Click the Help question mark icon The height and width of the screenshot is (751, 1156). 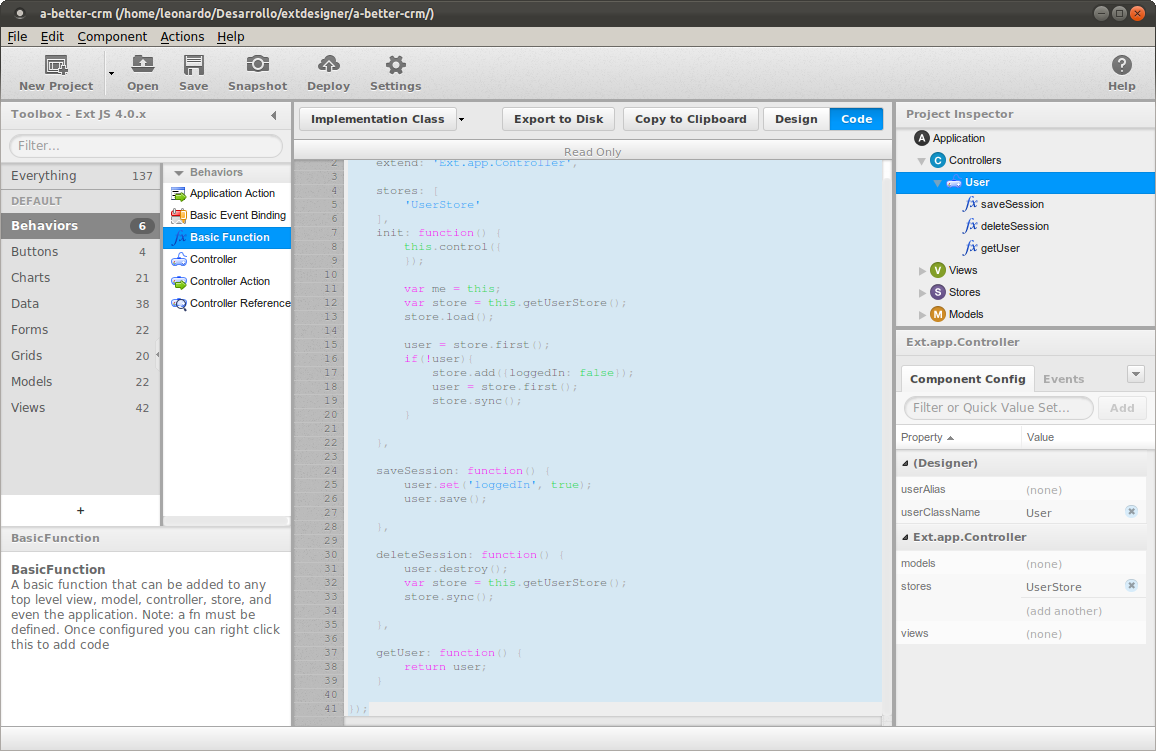pyautogui.click(x=1121, y=65)
